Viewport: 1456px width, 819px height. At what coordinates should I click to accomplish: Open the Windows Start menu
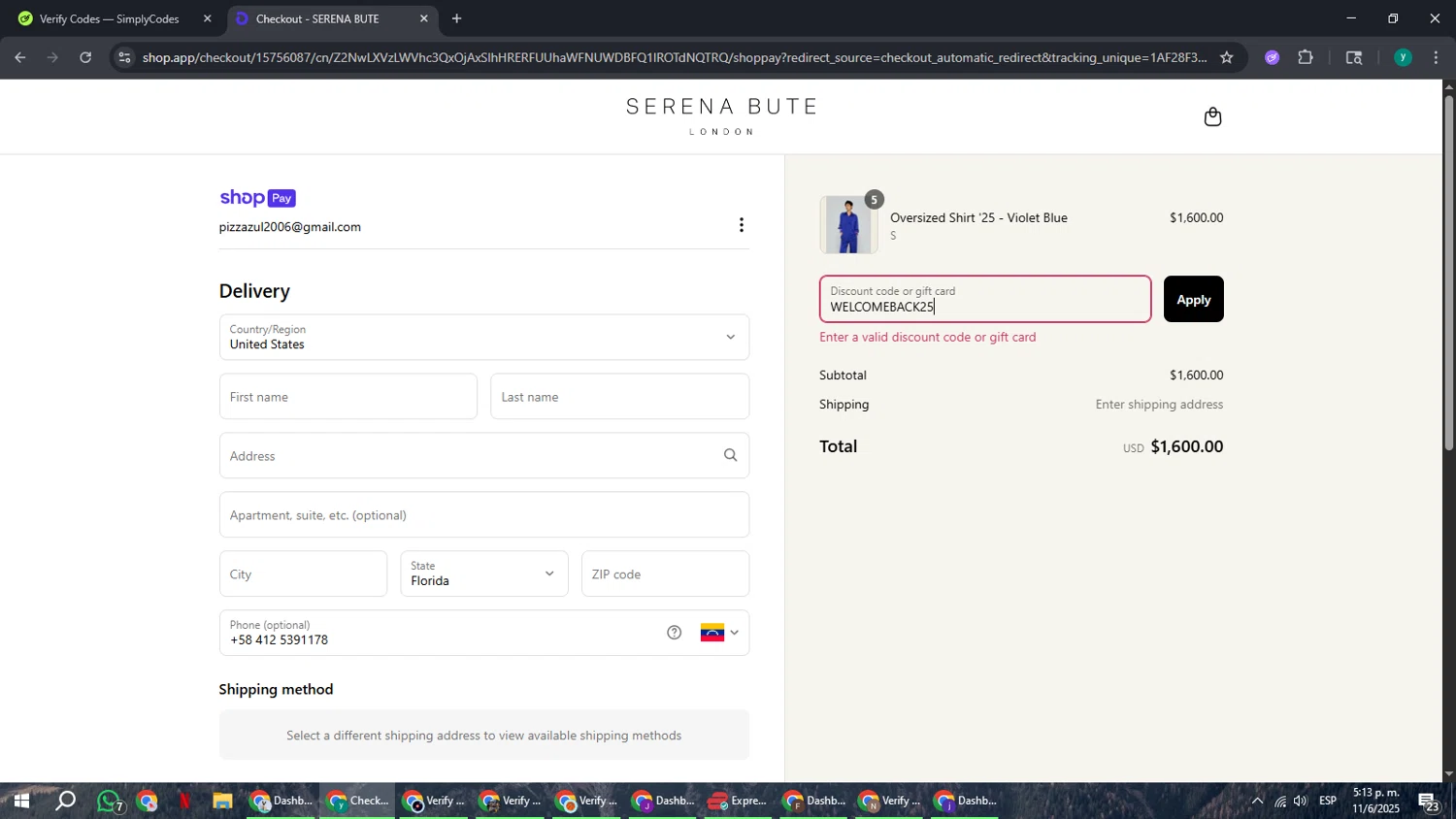[x=19, y=801]
